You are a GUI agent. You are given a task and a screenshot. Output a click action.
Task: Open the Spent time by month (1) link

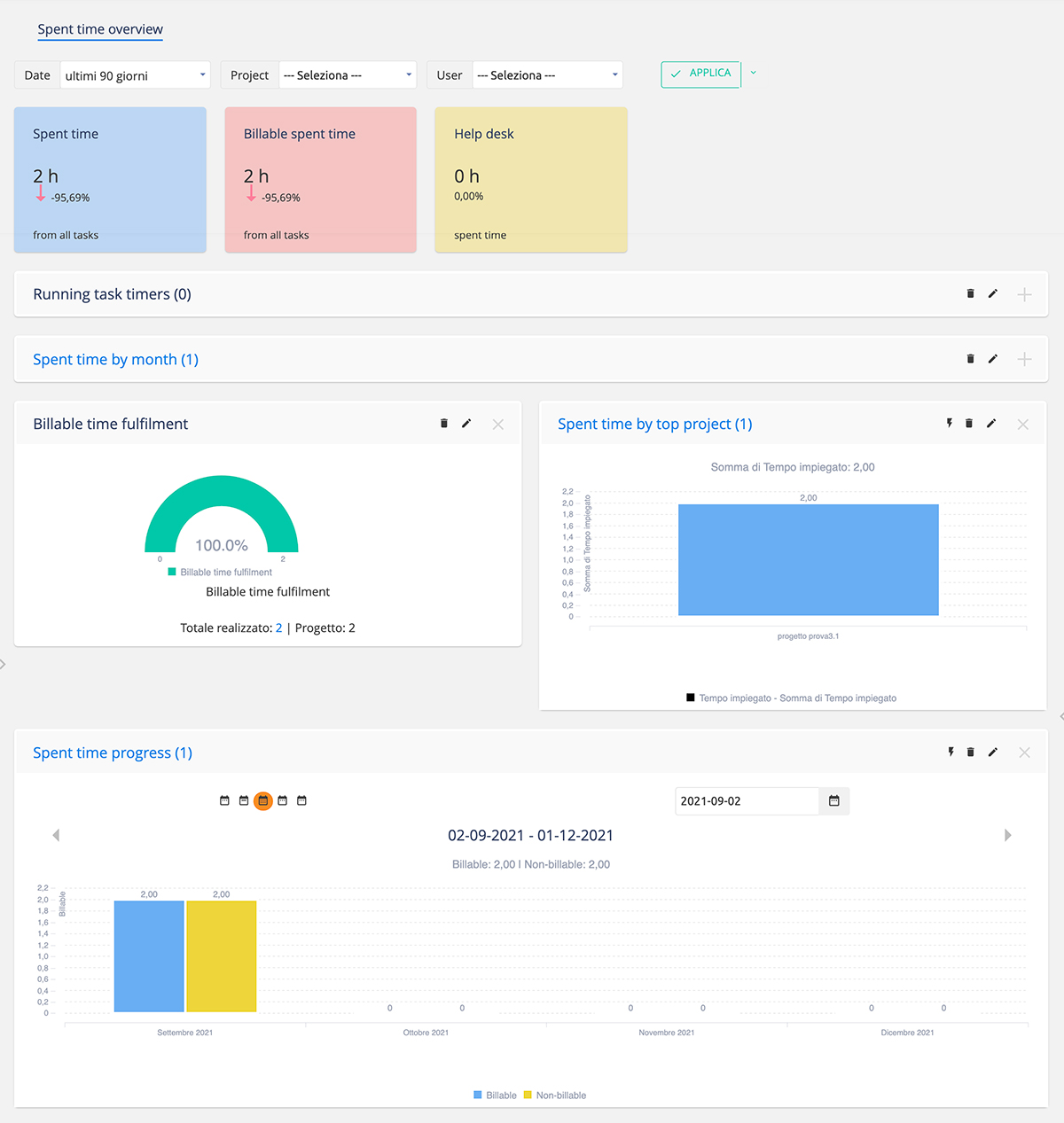(x=115, y=360)
